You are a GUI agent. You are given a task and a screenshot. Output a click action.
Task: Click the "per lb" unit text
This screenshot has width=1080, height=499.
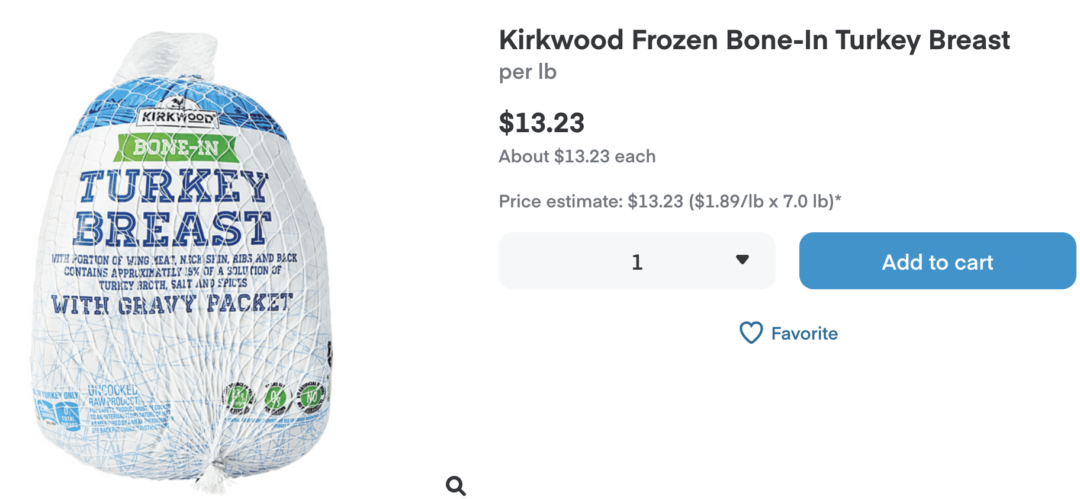click(528, 73)
